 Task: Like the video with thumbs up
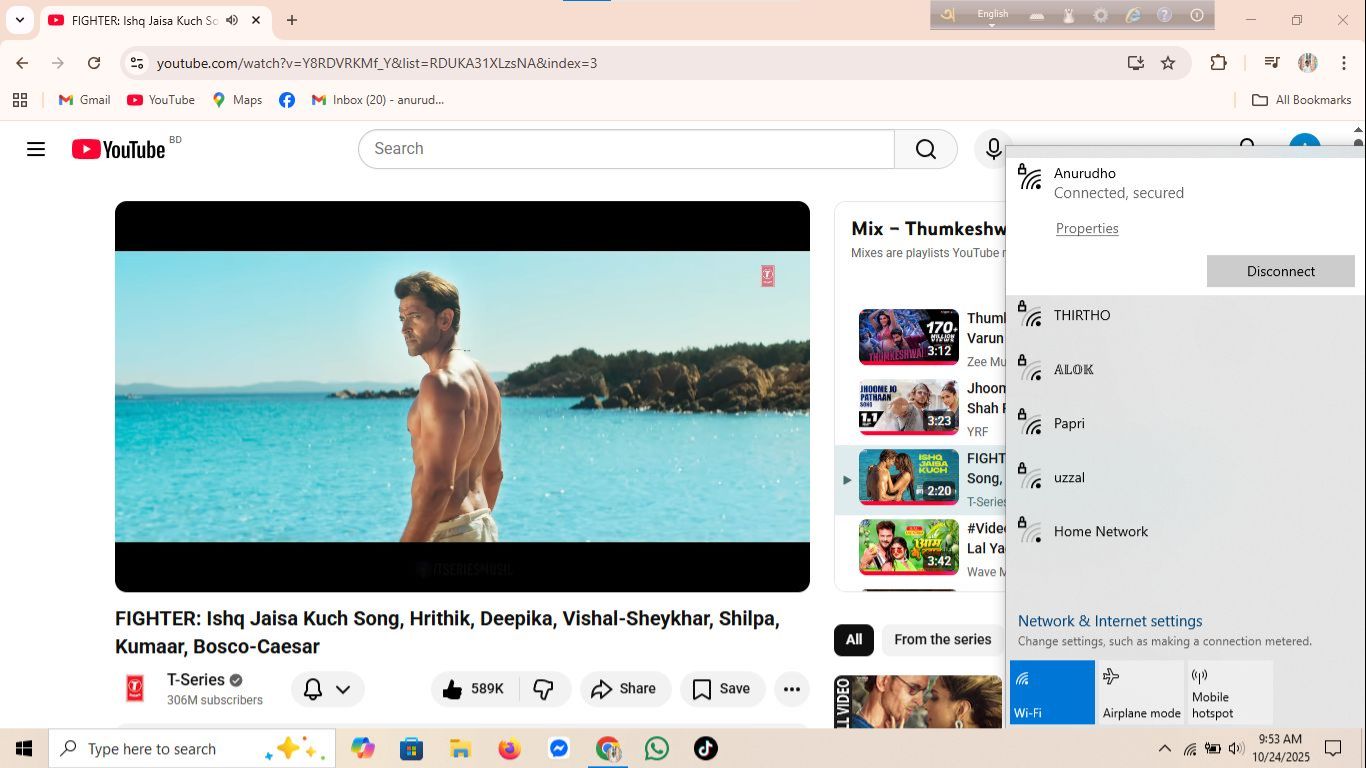[473, 689]
